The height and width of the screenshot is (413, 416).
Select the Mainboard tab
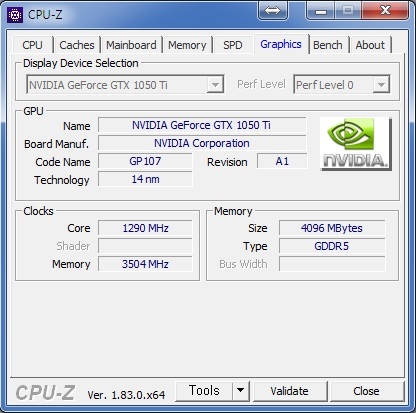pos(131,45)
